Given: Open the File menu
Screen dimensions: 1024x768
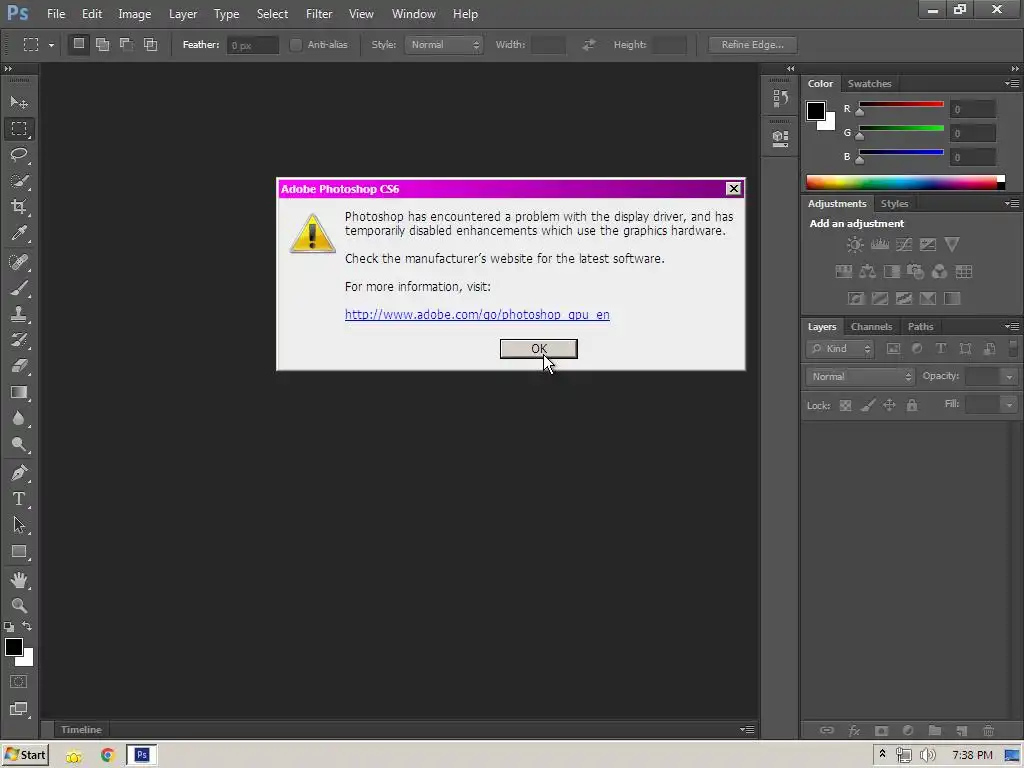Looking at the screenshot, I should click(x=56, y=14).
